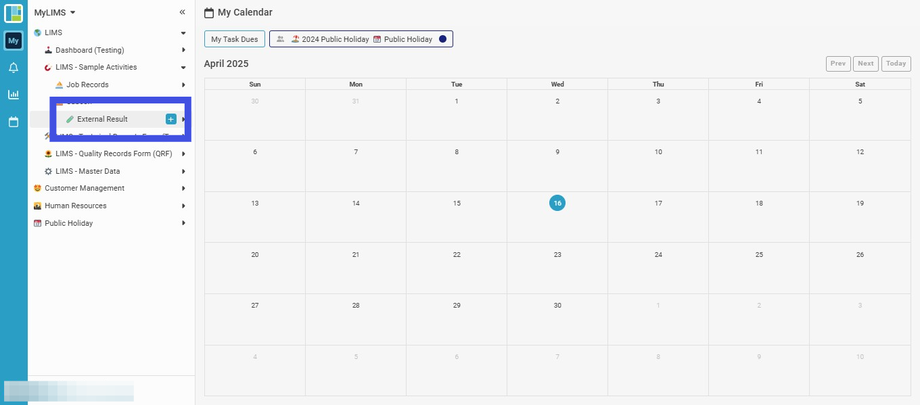Toggle the 2024 Public Holiday calendar label
This screenshot has width=920, height=405.
pos(336,39)
